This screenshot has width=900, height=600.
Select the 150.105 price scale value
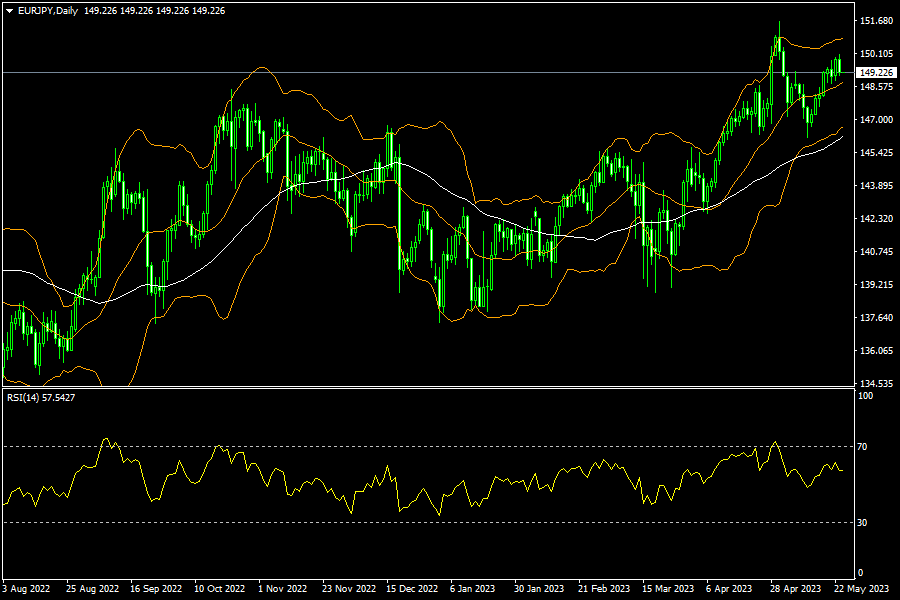pyautogui.click(x=876, y=53)
